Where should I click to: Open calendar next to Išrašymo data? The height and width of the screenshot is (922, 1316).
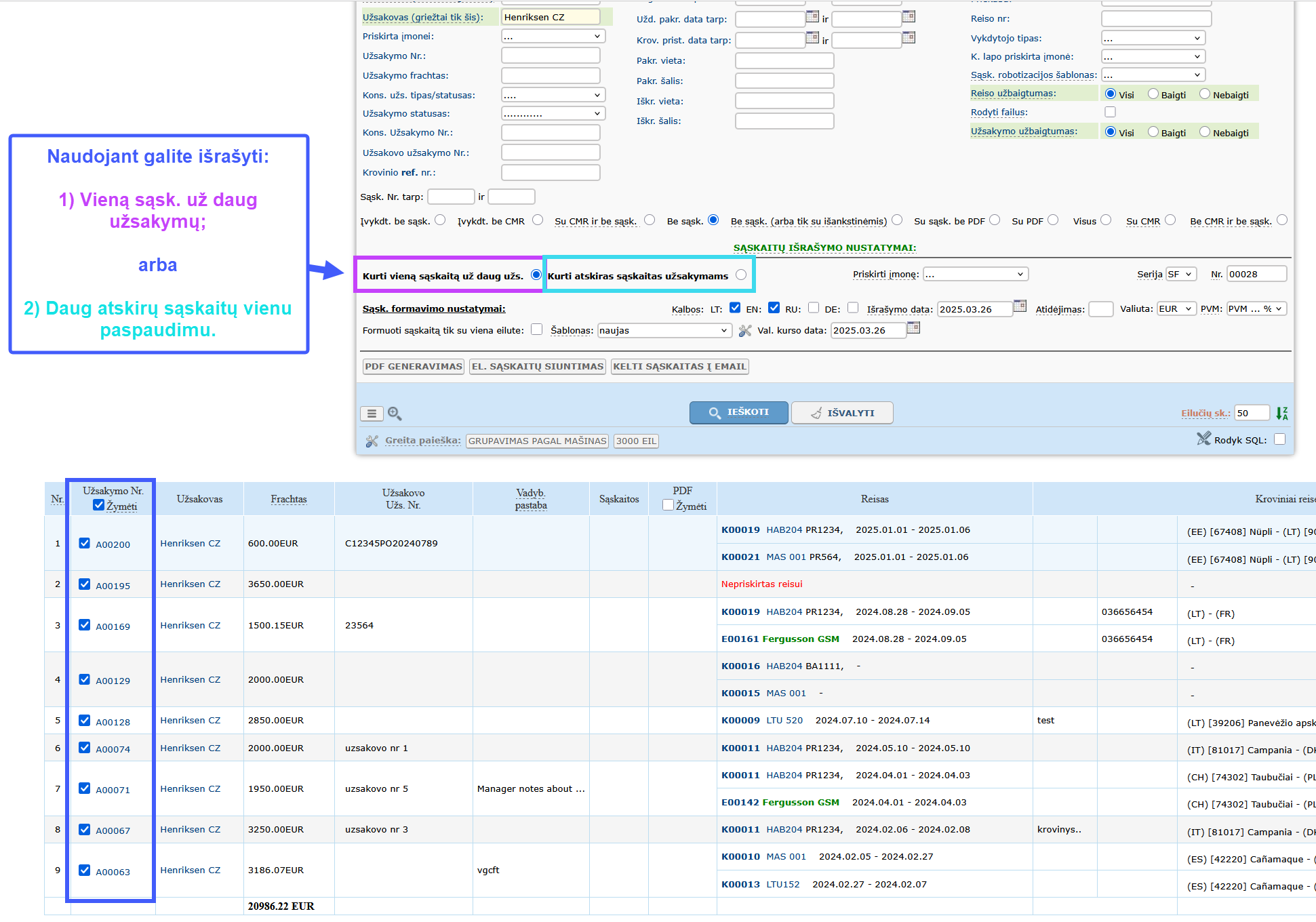(1020, 306)
